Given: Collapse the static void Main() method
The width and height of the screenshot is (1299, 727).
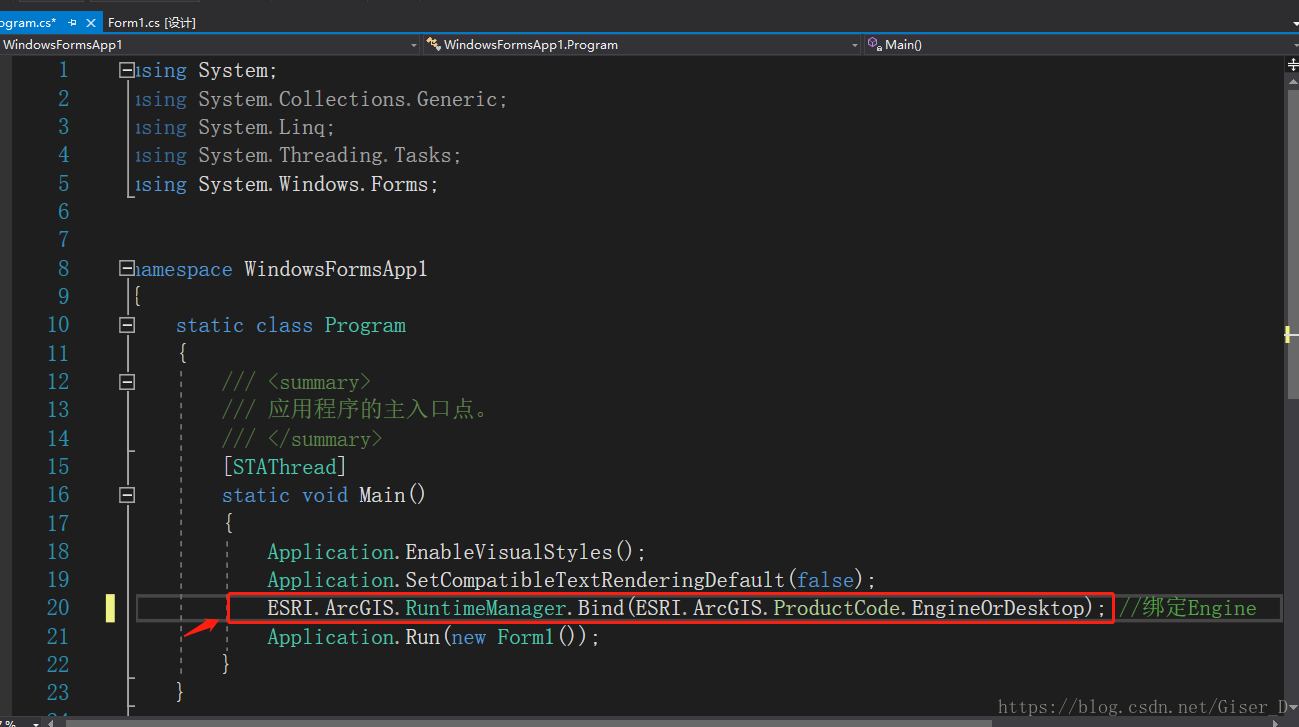Looking at the screenshot, I should [x=126, y=495].
